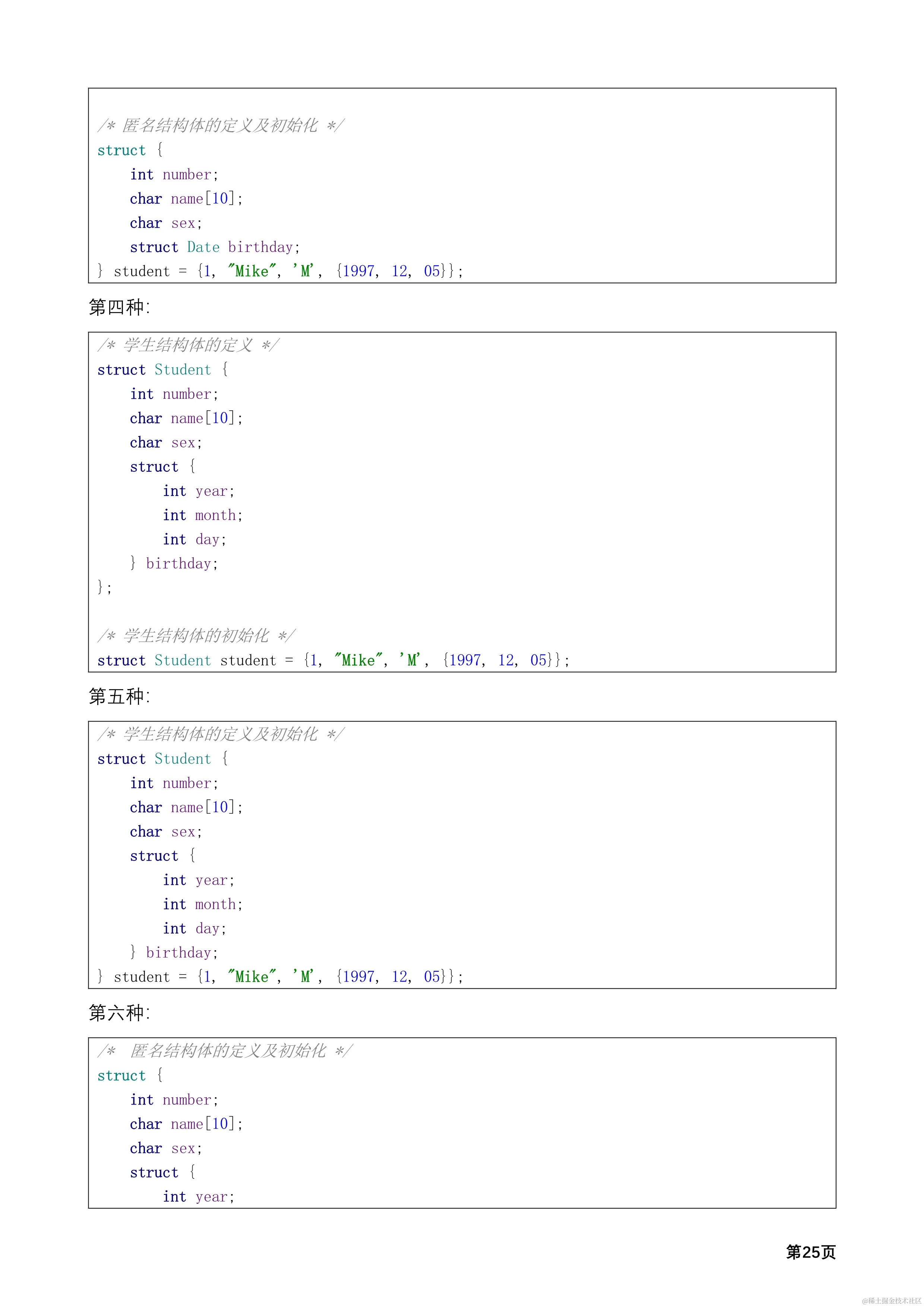This screenshot has width=924, height=1307.
Task: Click first struct Student keyword line
Action: [162, 369]
